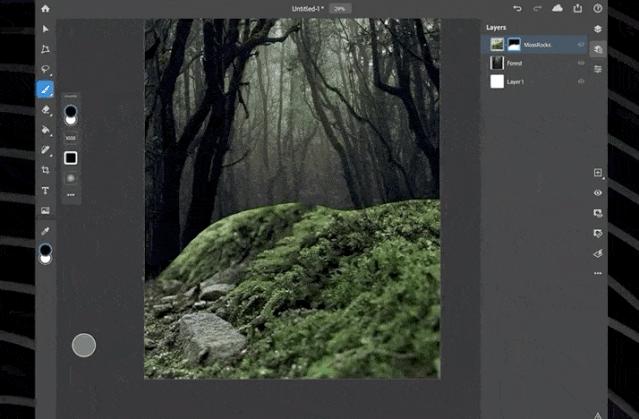The image size is (639, 419).
Task: Pick the Paint Bucket fill tool
Action: (x=45, y=130)
